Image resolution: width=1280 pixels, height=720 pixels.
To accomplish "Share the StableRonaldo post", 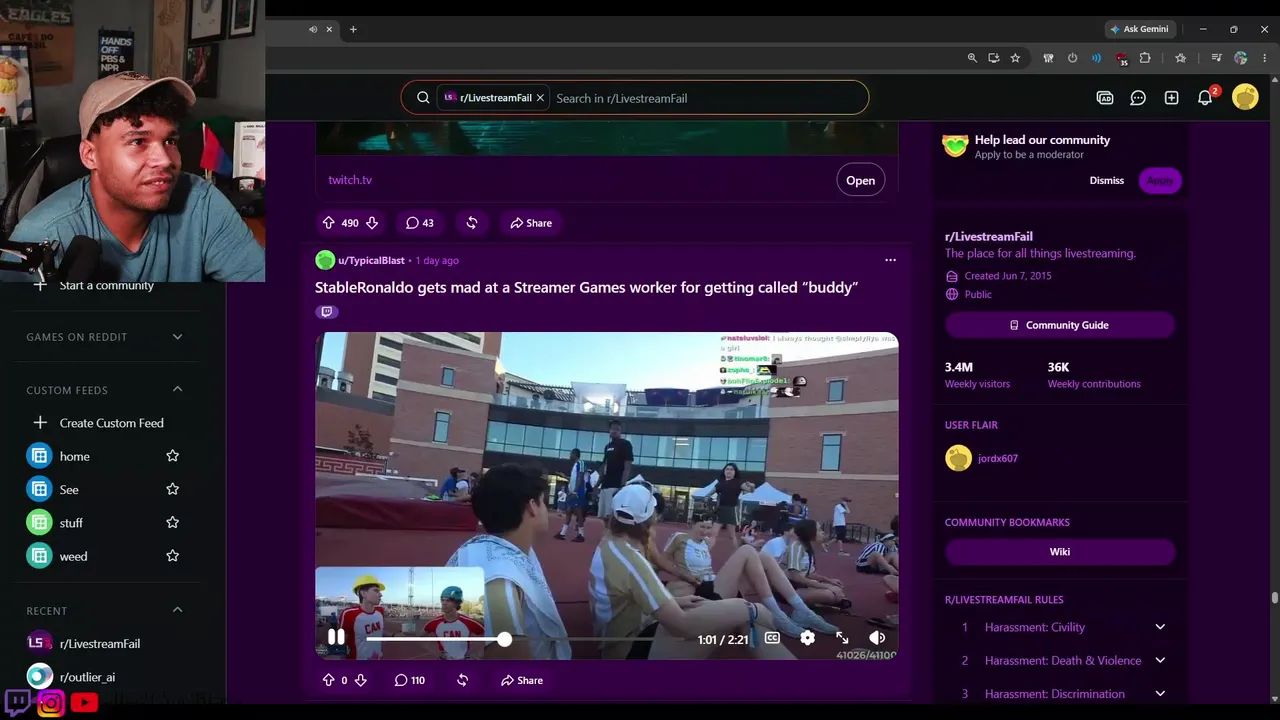I will [x=522, y=680].
